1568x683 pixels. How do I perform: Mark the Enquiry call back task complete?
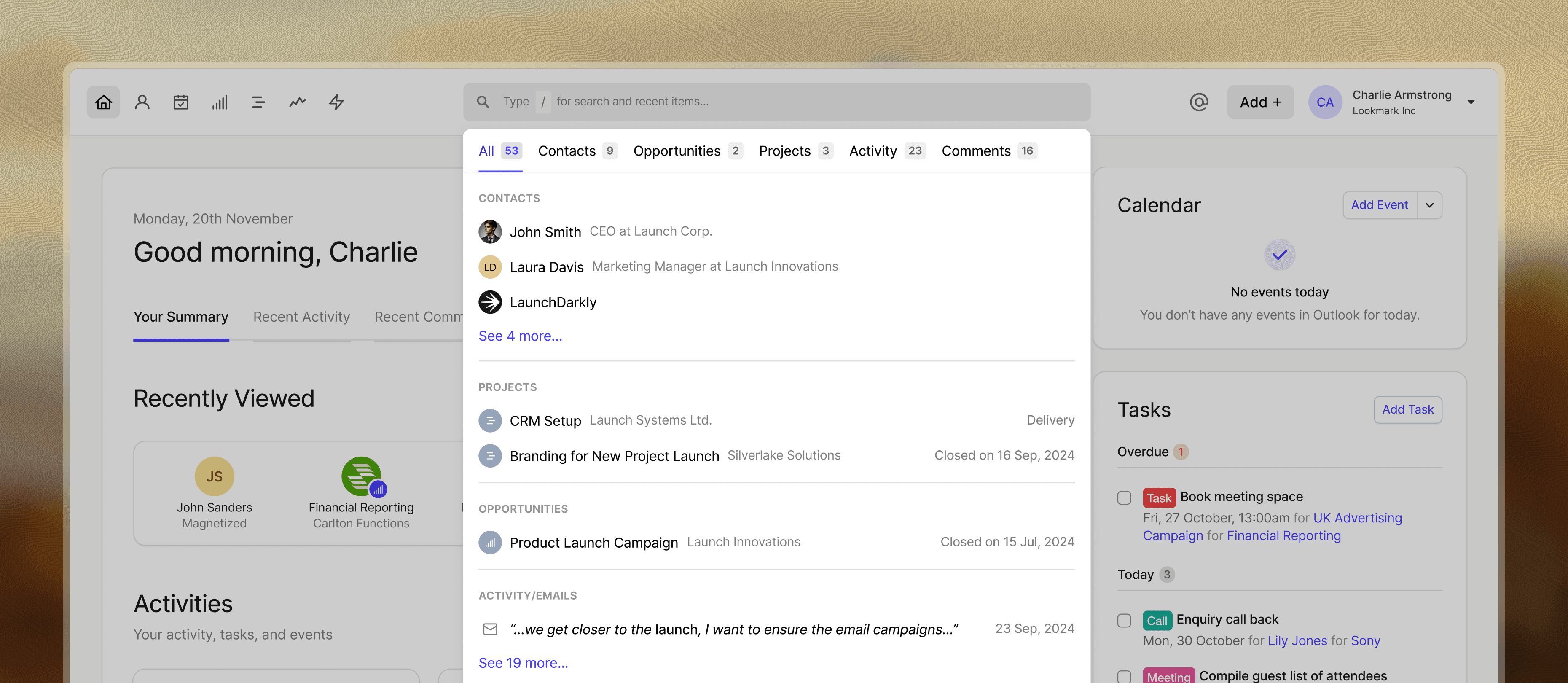[x=1124, y=620]
